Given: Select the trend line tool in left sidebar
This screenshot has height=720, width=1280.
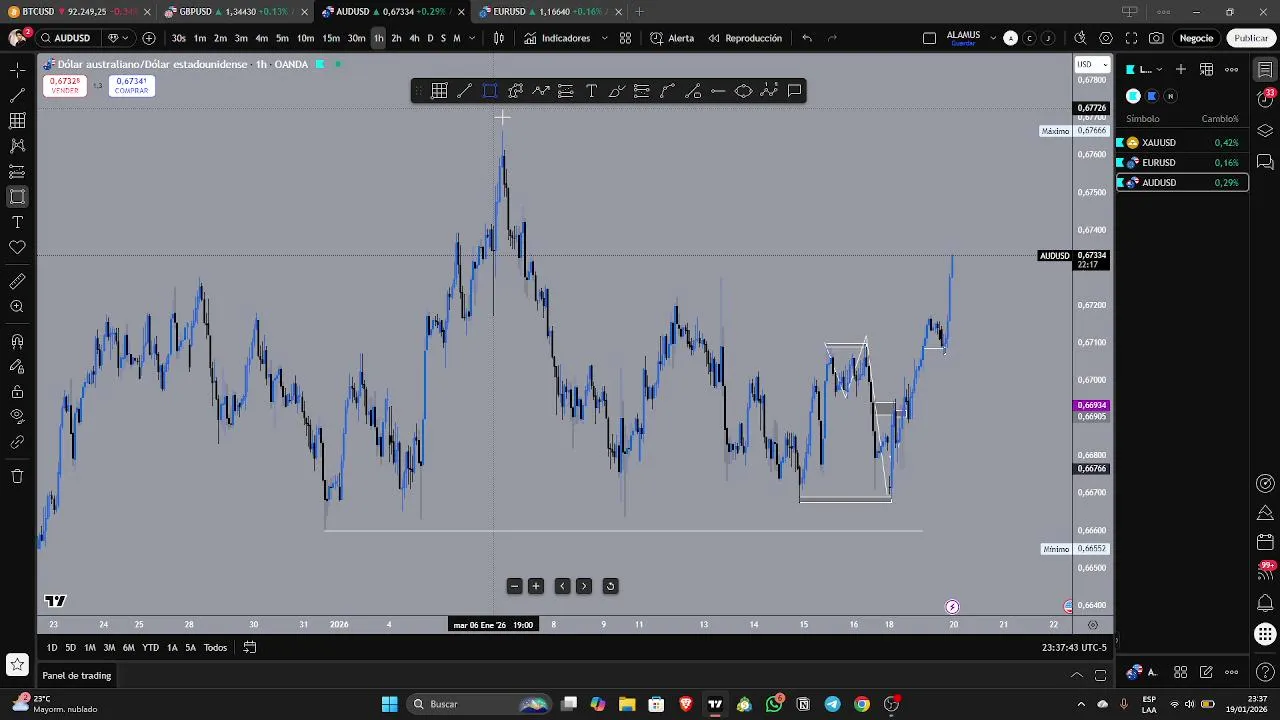Looking at the screenshot, I should (17, 95).
